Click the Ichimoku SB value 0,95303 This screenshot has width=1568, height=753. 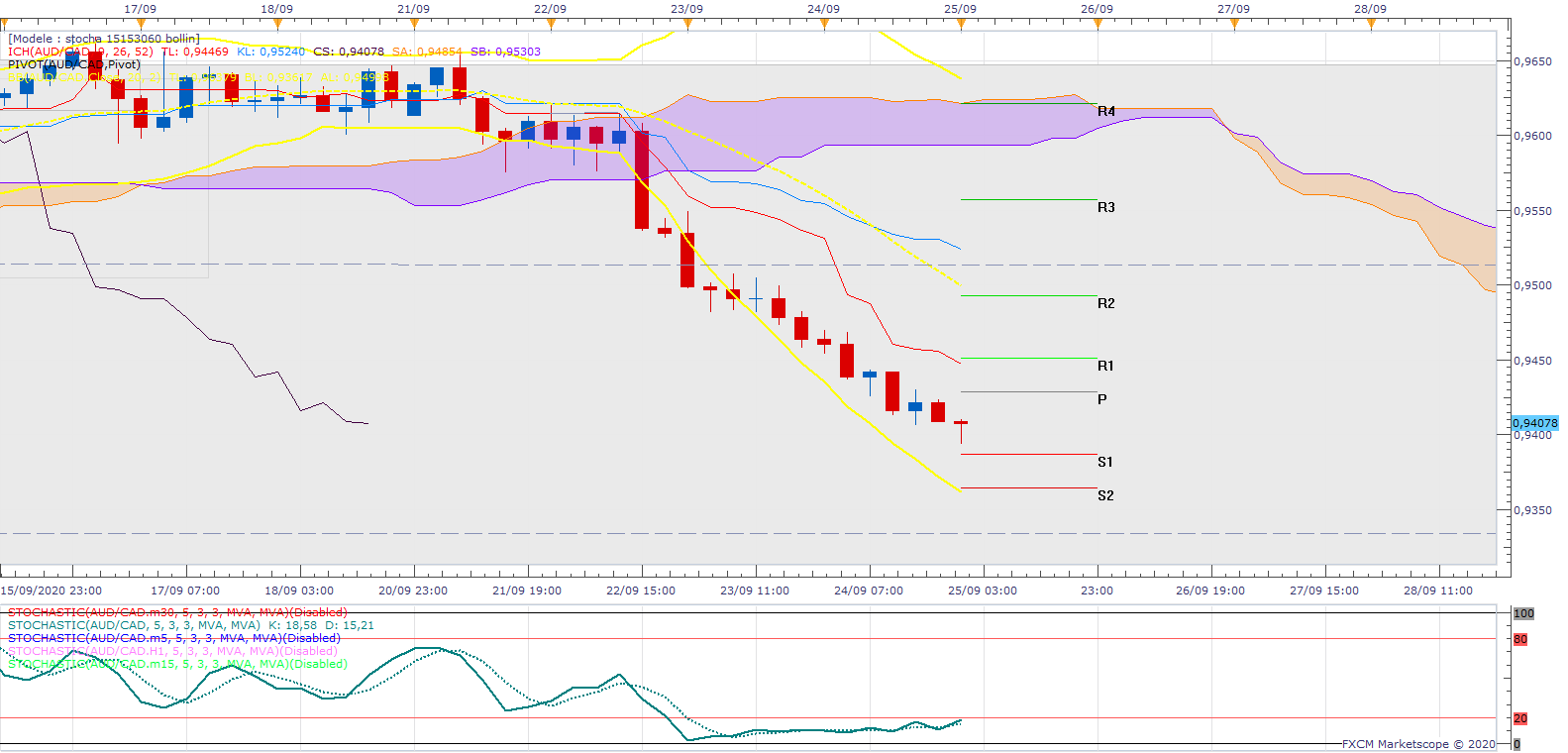506,52
